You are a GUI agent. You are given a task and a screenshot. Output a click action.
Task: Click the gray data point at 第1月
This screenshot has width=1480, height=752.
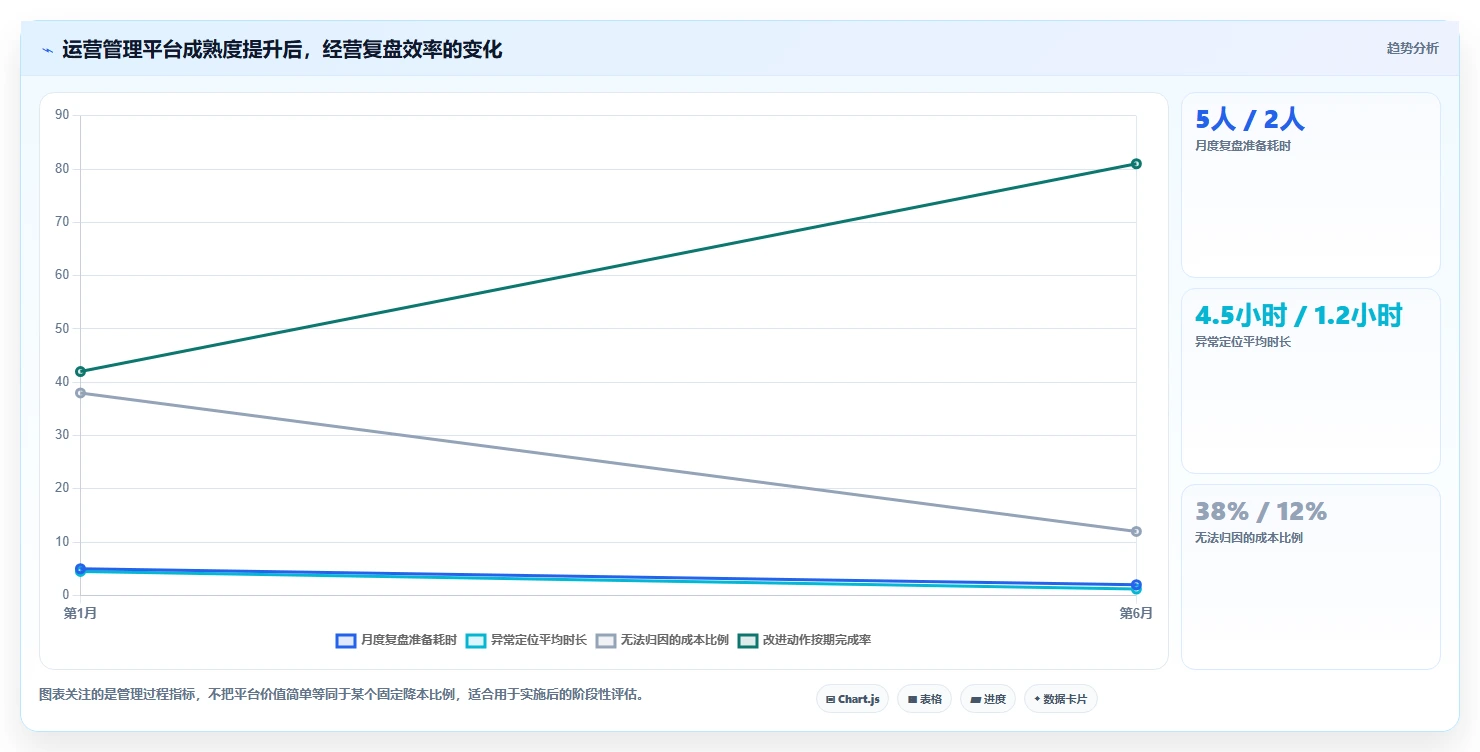point(80,393)
